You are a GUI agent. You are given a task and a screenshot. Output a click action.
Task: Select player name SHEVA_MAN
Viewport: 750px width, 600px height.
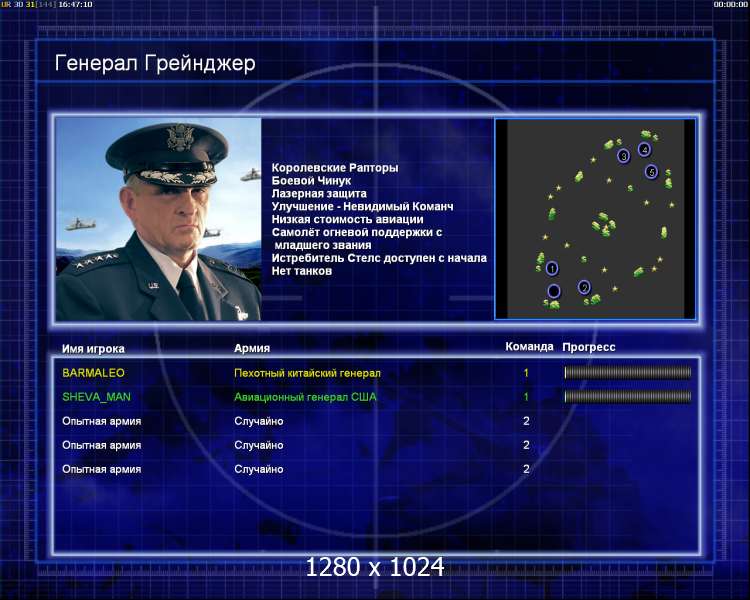pos(97,397)
